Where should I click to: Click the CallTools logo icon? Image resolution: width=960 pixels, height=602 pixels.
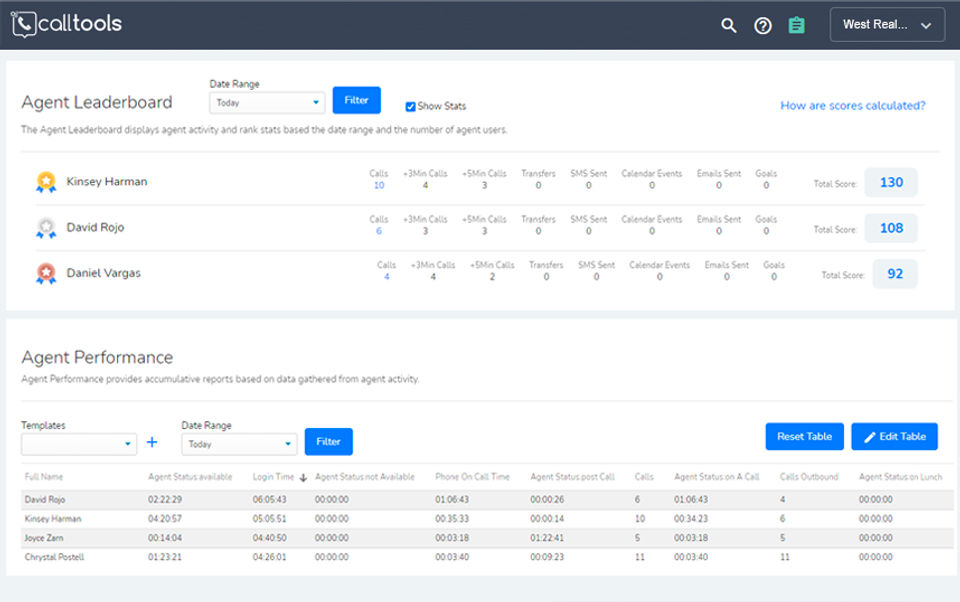click(x=23, y=24)
